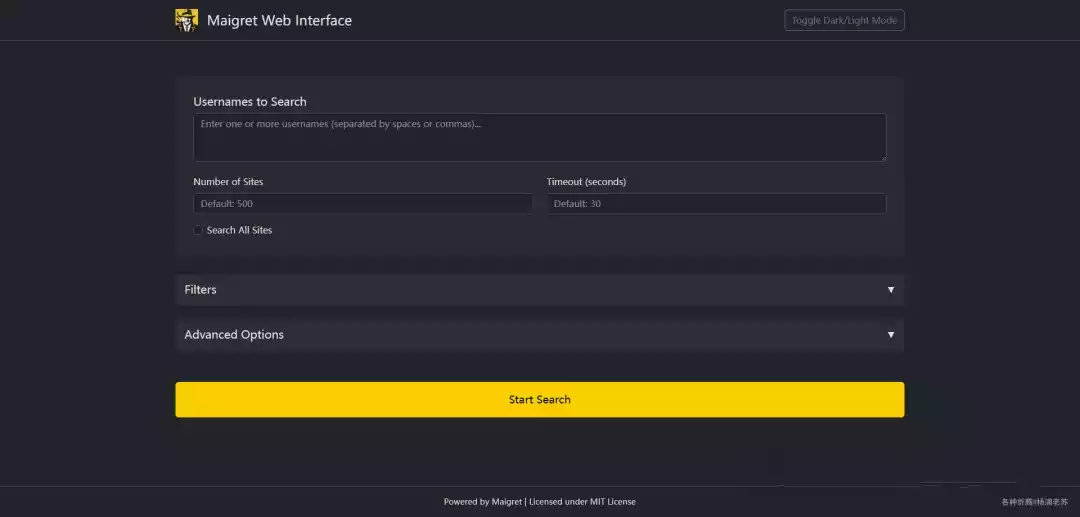
Task: Toggle Dark/Light Mode button
Action: coord(844,21)
